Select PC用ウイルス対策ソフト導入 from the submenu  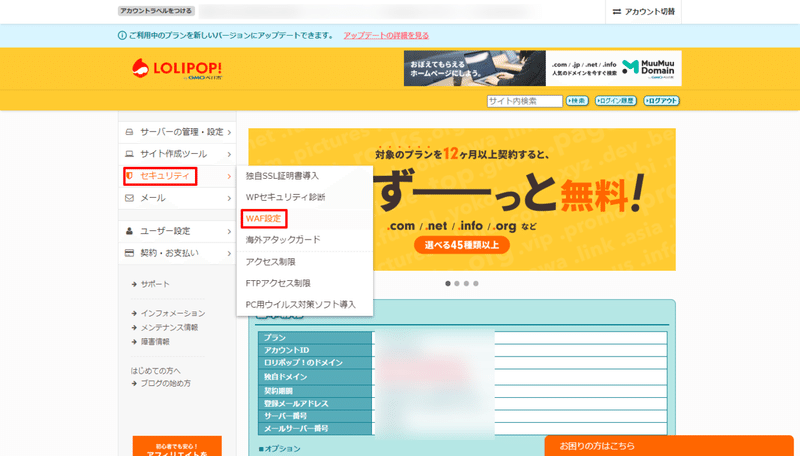[301, 305]
